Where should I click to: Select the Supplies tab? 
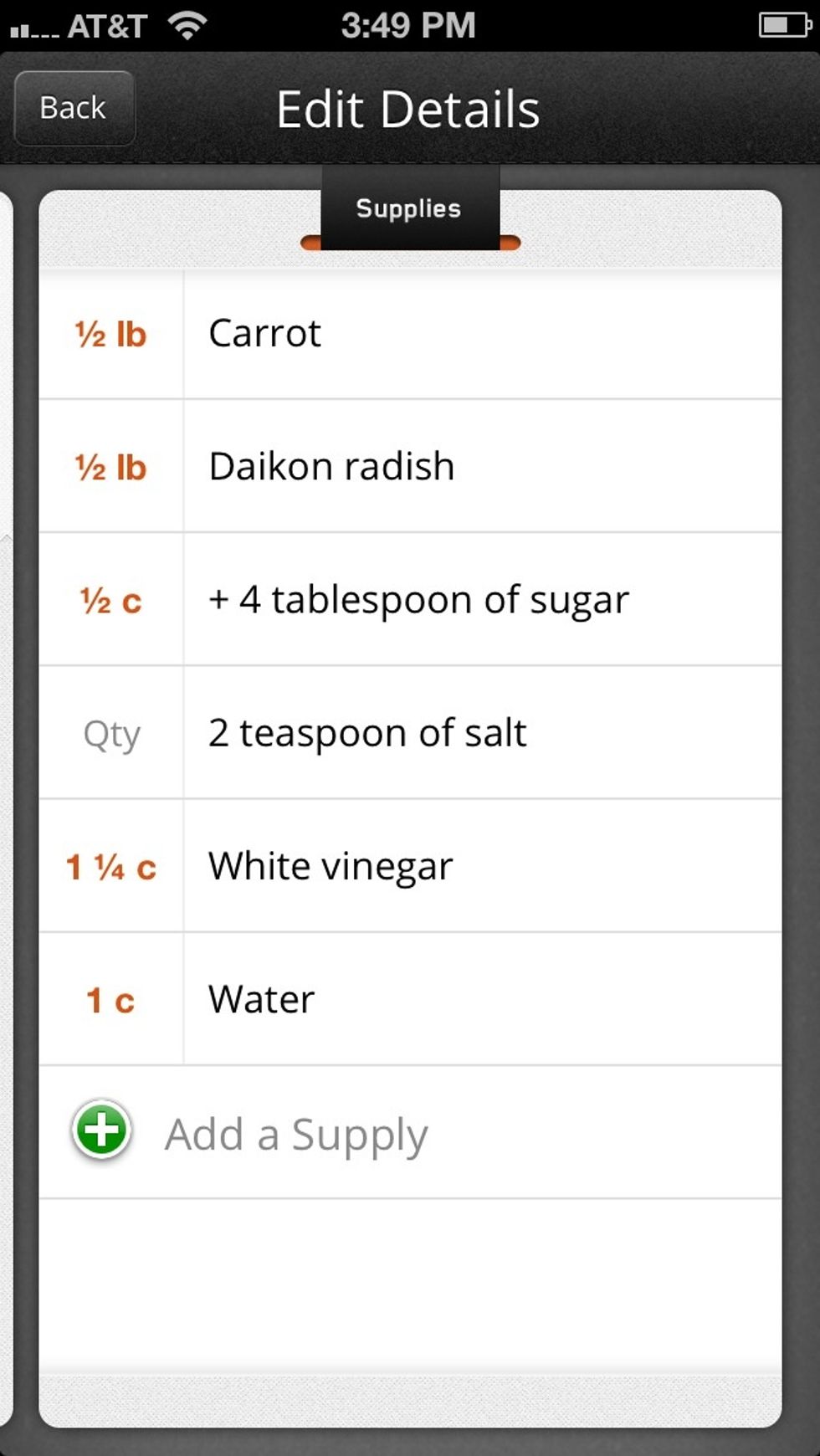(409, 208)
